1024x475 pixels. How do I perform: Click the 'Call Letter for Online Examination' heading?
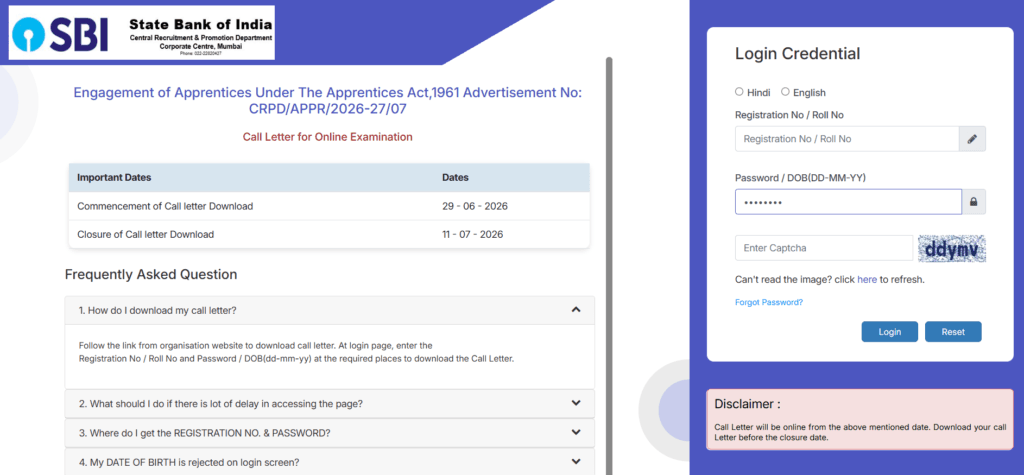click(328, 137)
